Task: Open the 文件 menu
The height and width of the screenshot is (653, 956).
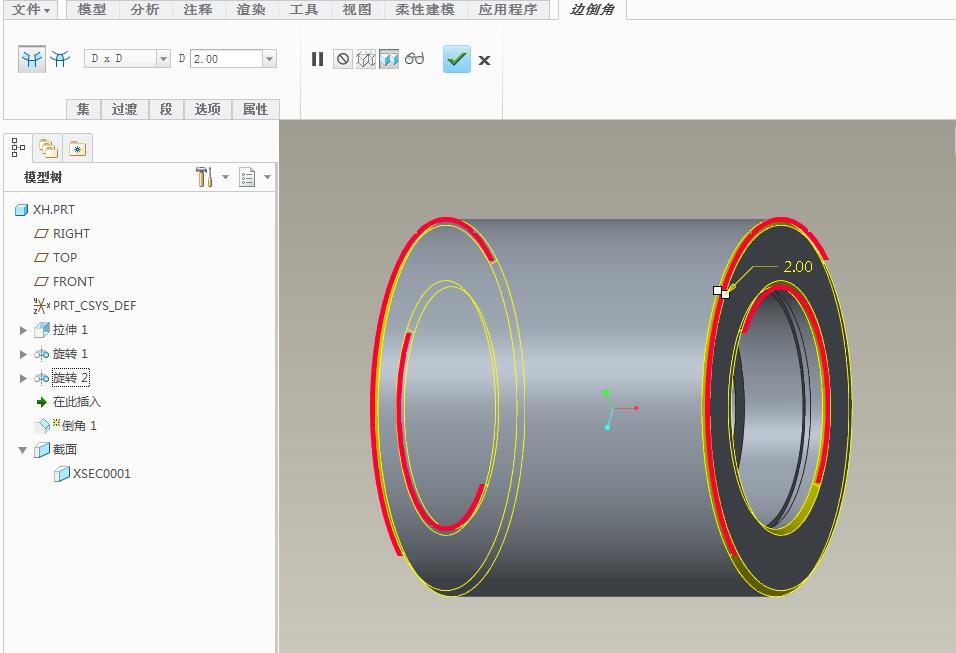Action: pyautogui.click(x=30, y=10)
